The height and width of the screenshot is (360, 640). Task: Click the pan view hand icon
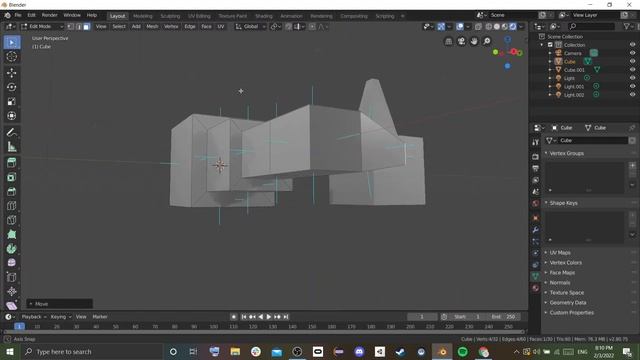pyautogui.click(x=474, y=41)
